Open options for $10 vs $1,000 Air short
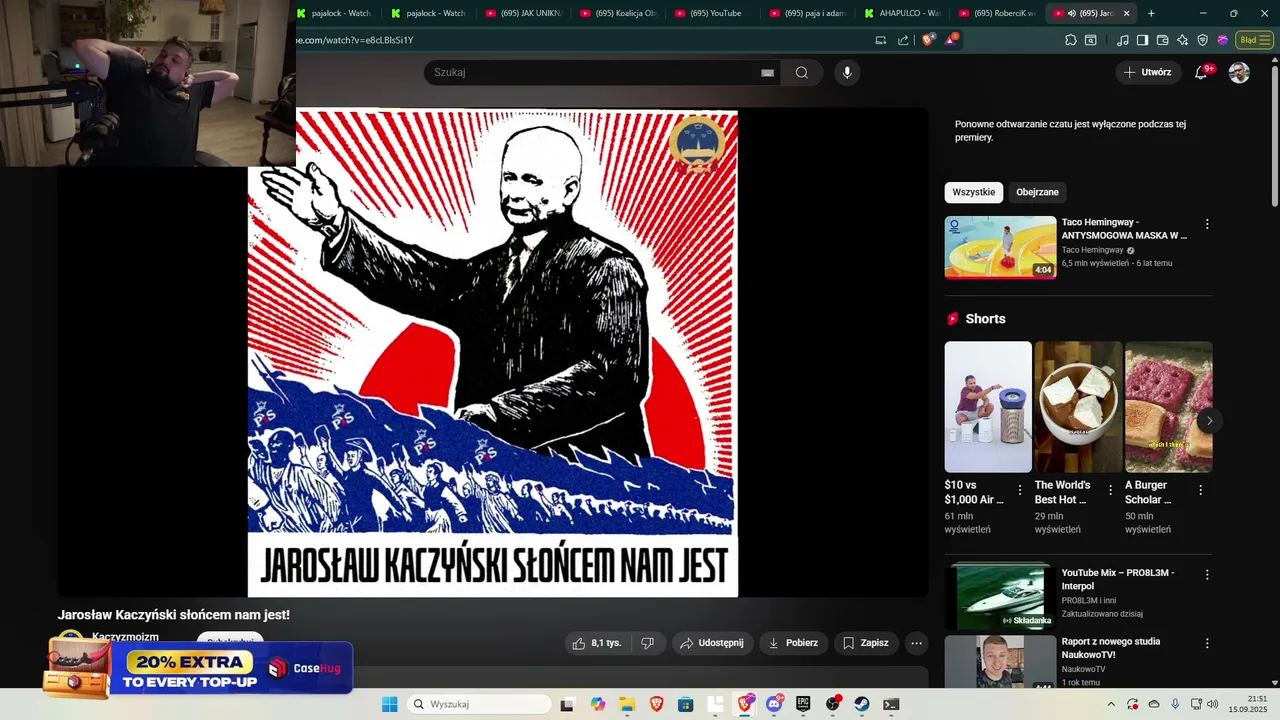The height and width of the screenshot is (720, 1280). pyautogui.click(x=1020, y=490)
